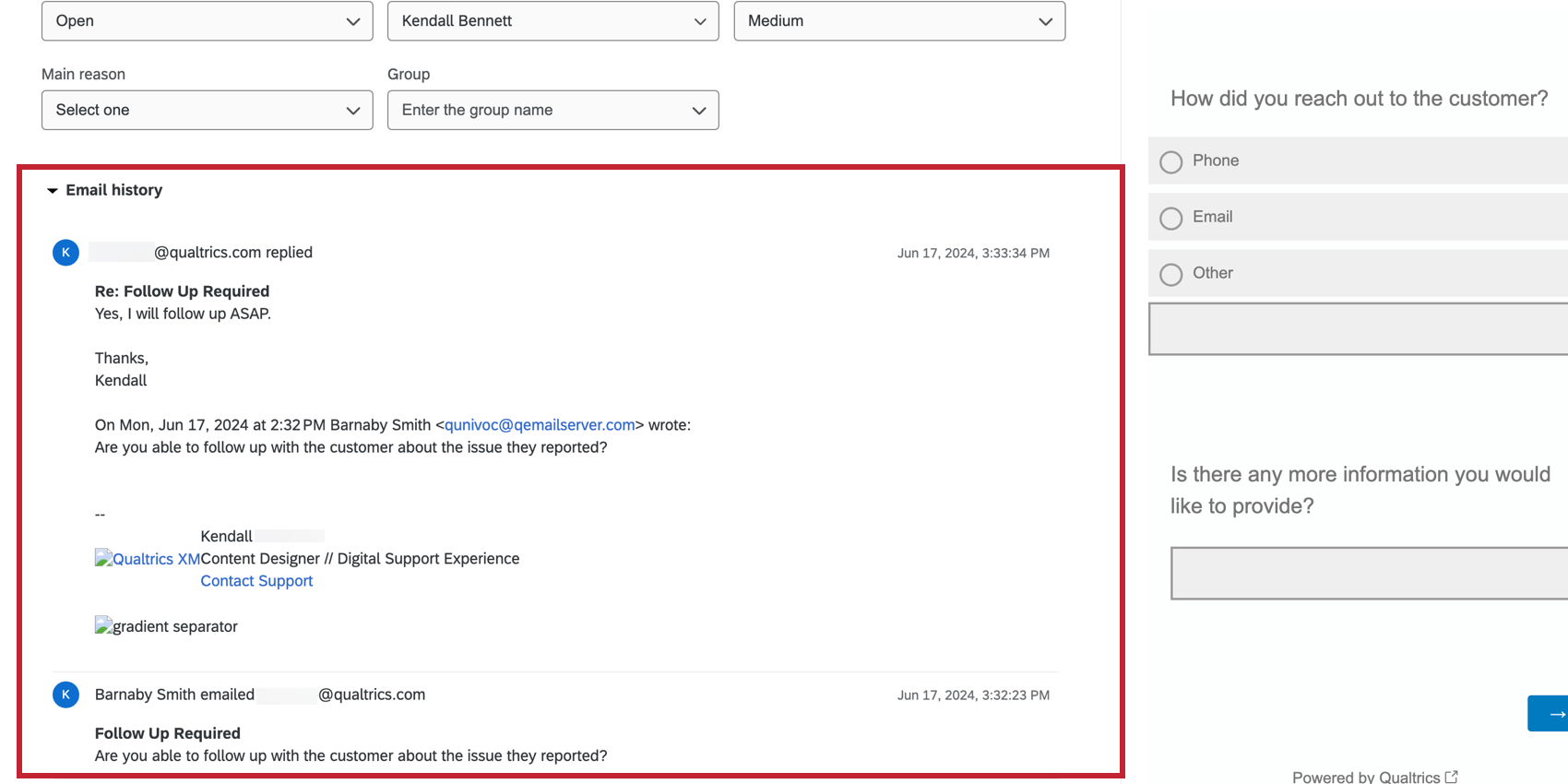Click the blue next arrow button
The image size is (1568, 784).
[x=1550, y=714]
